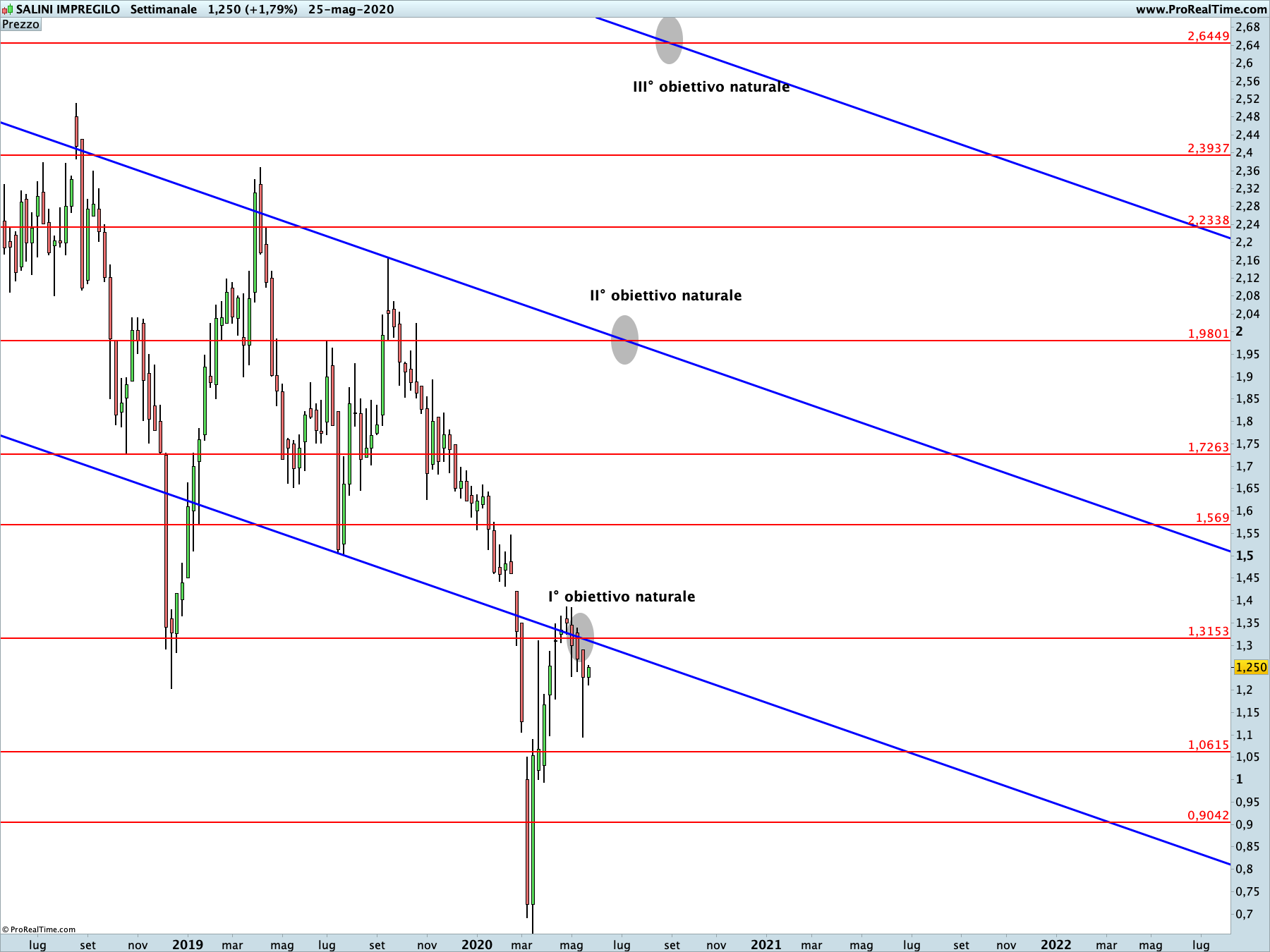Click the price axis value 2,68

coord(1247,28)
